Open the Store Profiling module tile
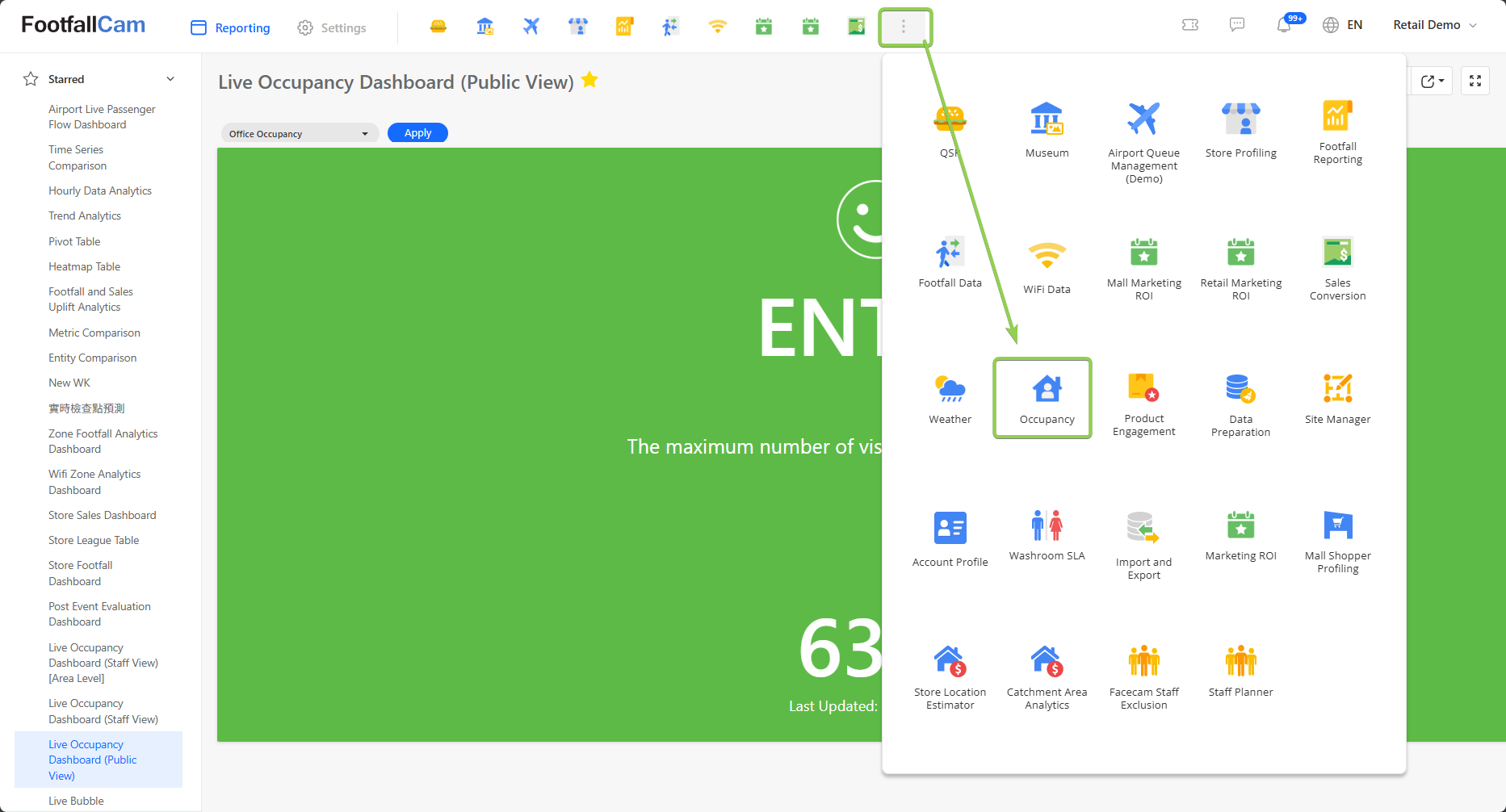The height and width of the screenshot is (812, 1506). [1240, 130]
